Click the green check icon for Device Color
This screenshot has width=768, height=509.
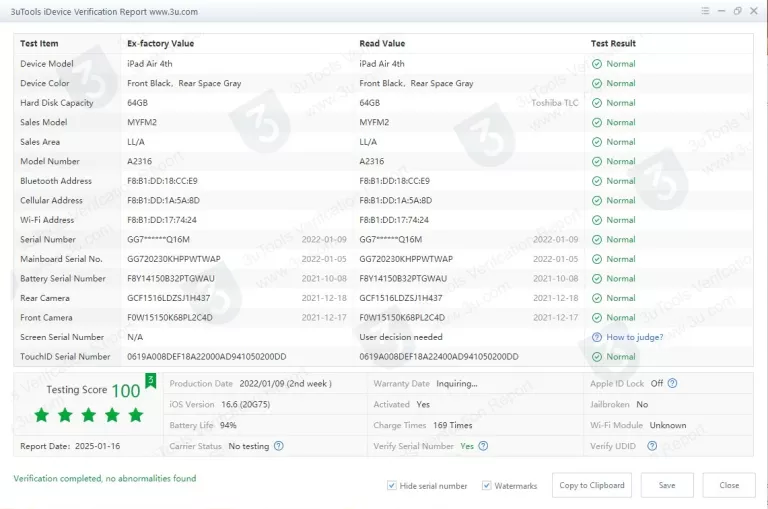pyautogui.click(x=597, y=83)
